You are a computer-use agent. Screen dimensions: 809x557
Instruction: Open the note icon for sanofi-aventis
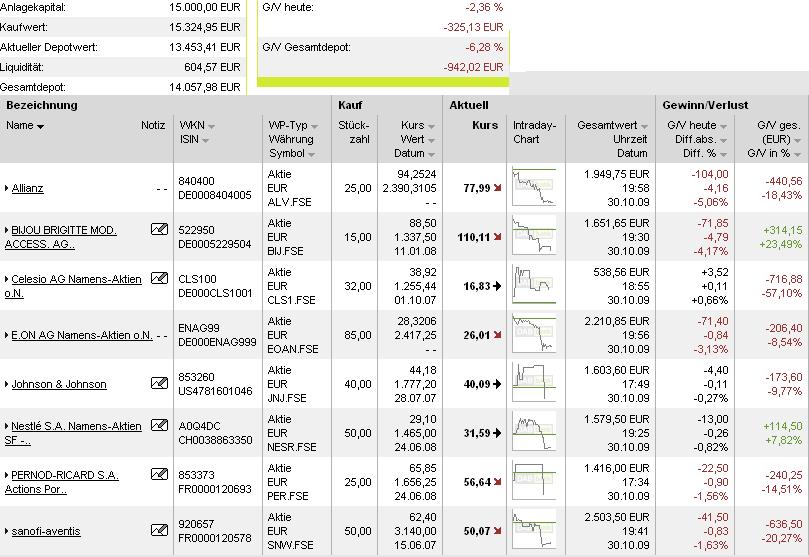[x=159, y=530]
